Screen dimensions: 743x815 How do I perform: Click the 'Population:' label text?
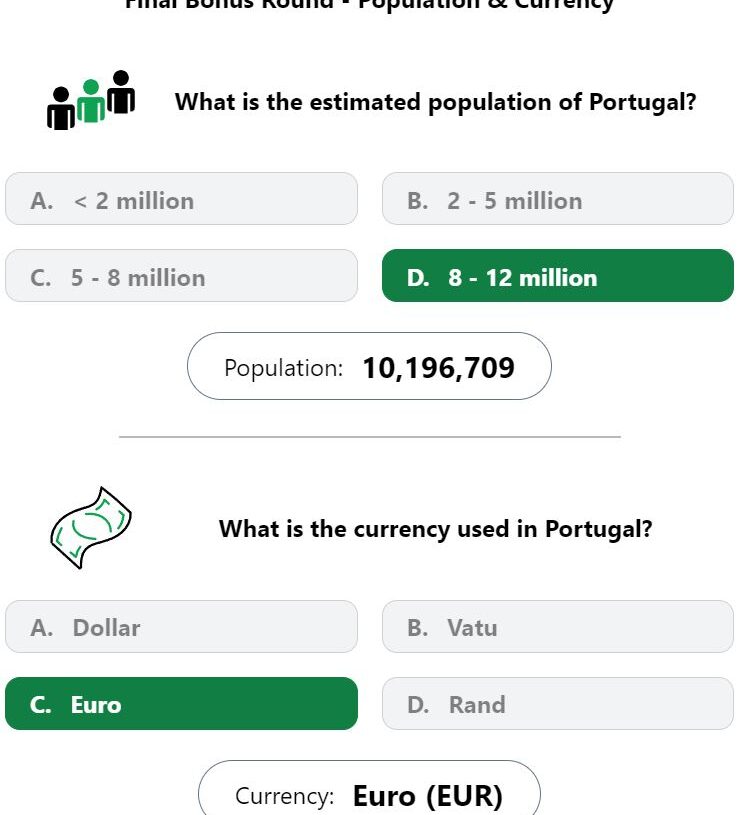(x=283, y=369)
